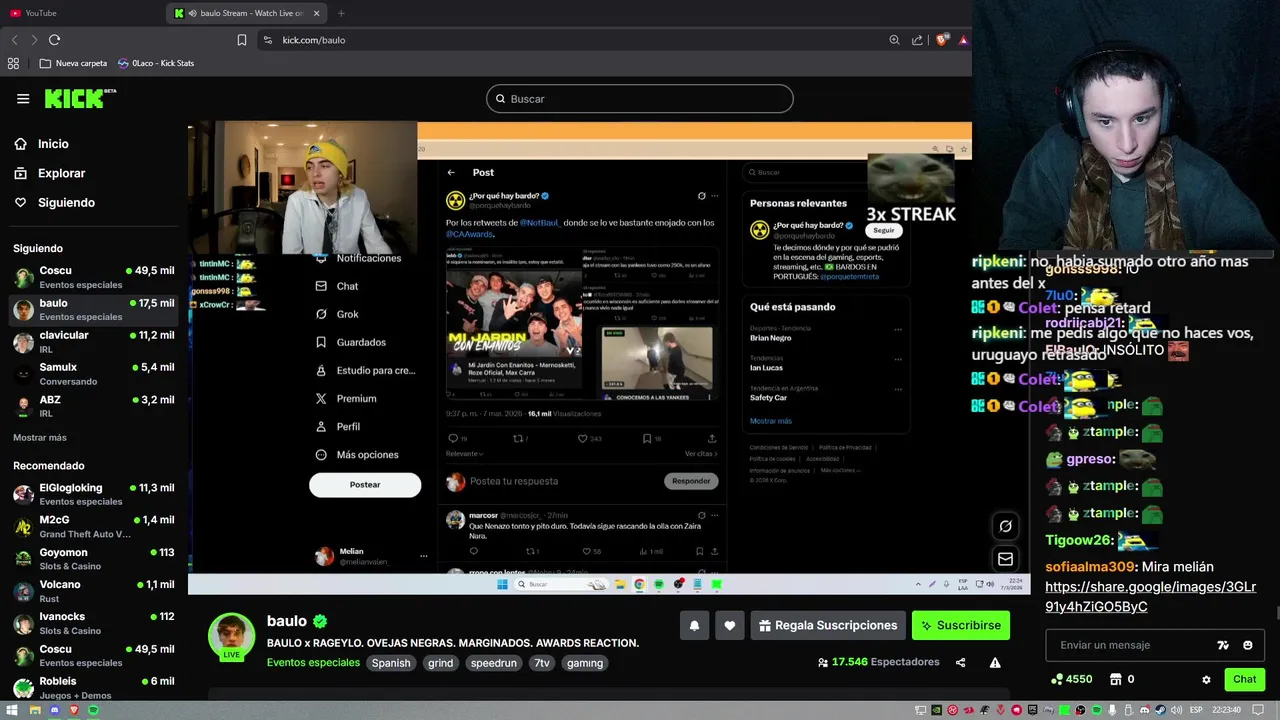
Task: Click the speedrun tag
Action: (494, 663)
